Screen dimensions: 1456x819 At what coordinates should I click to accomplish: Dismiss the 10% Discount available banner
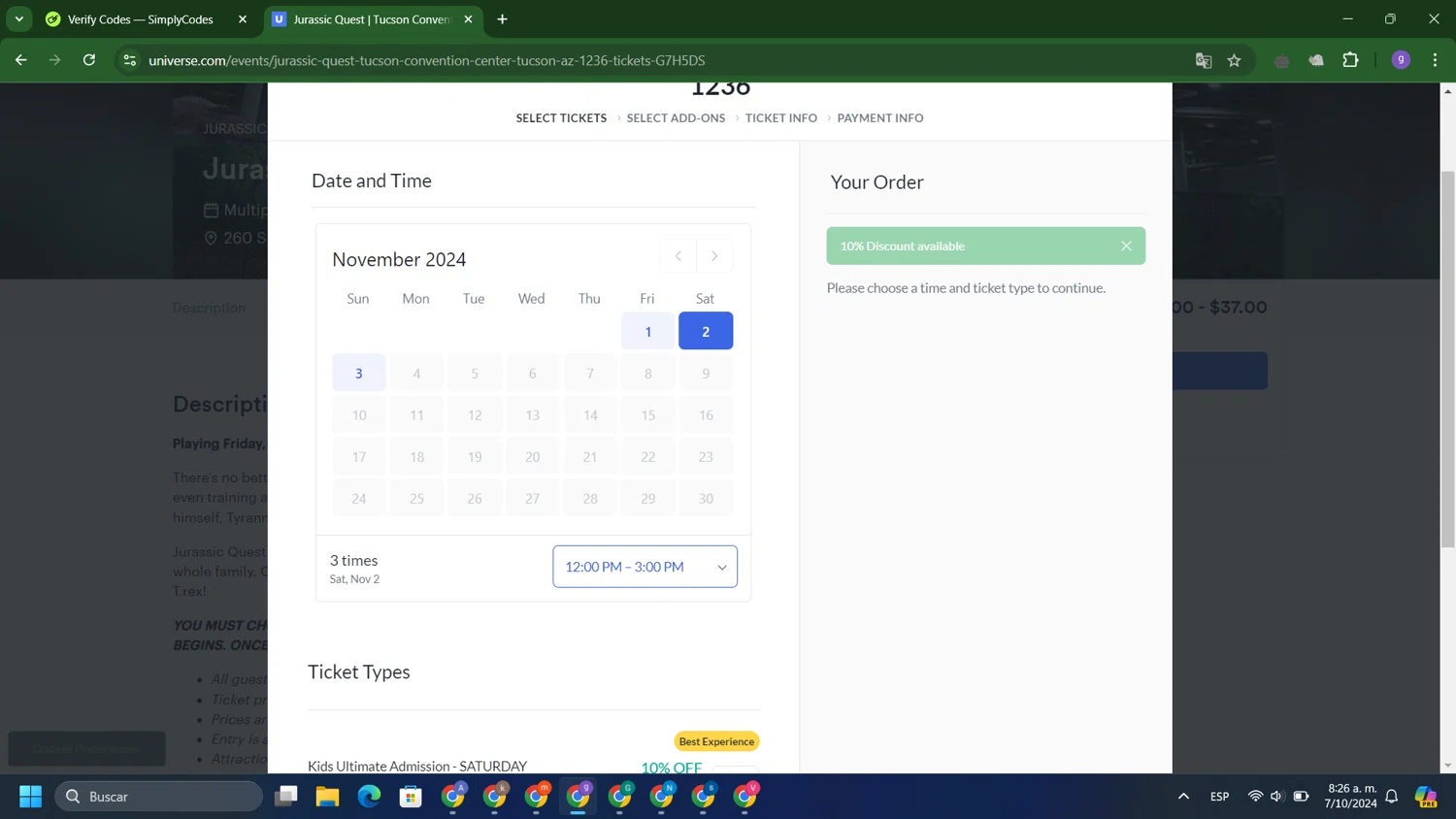[x=1126, y=246]
